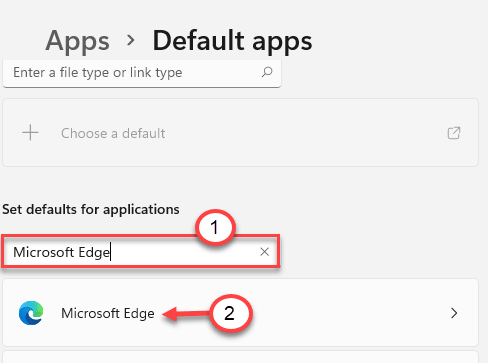Go back to the Apps breadcrumb
488x363 pixels.
78,41
